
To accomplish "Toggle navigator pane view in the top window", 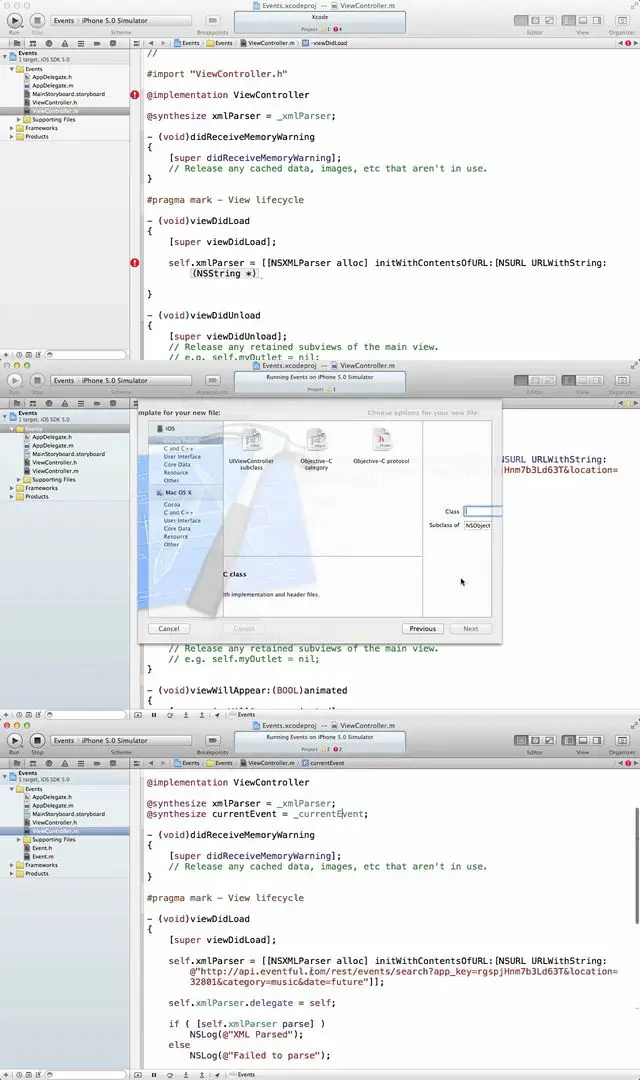I will pyautogui.click(x=568, y=21).
